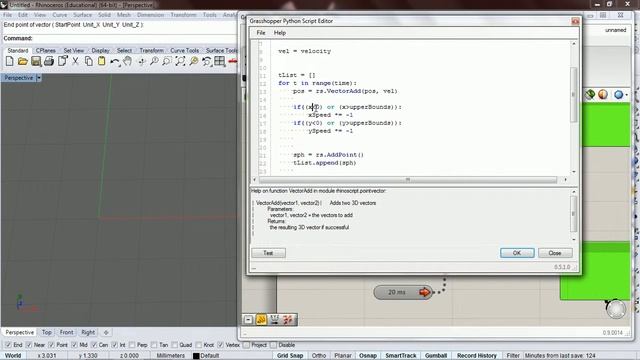The height and width of the screenshot is (360, 640).
Task: Open dropdown next to blue sphere icon
Action: [x=627, y=95]
